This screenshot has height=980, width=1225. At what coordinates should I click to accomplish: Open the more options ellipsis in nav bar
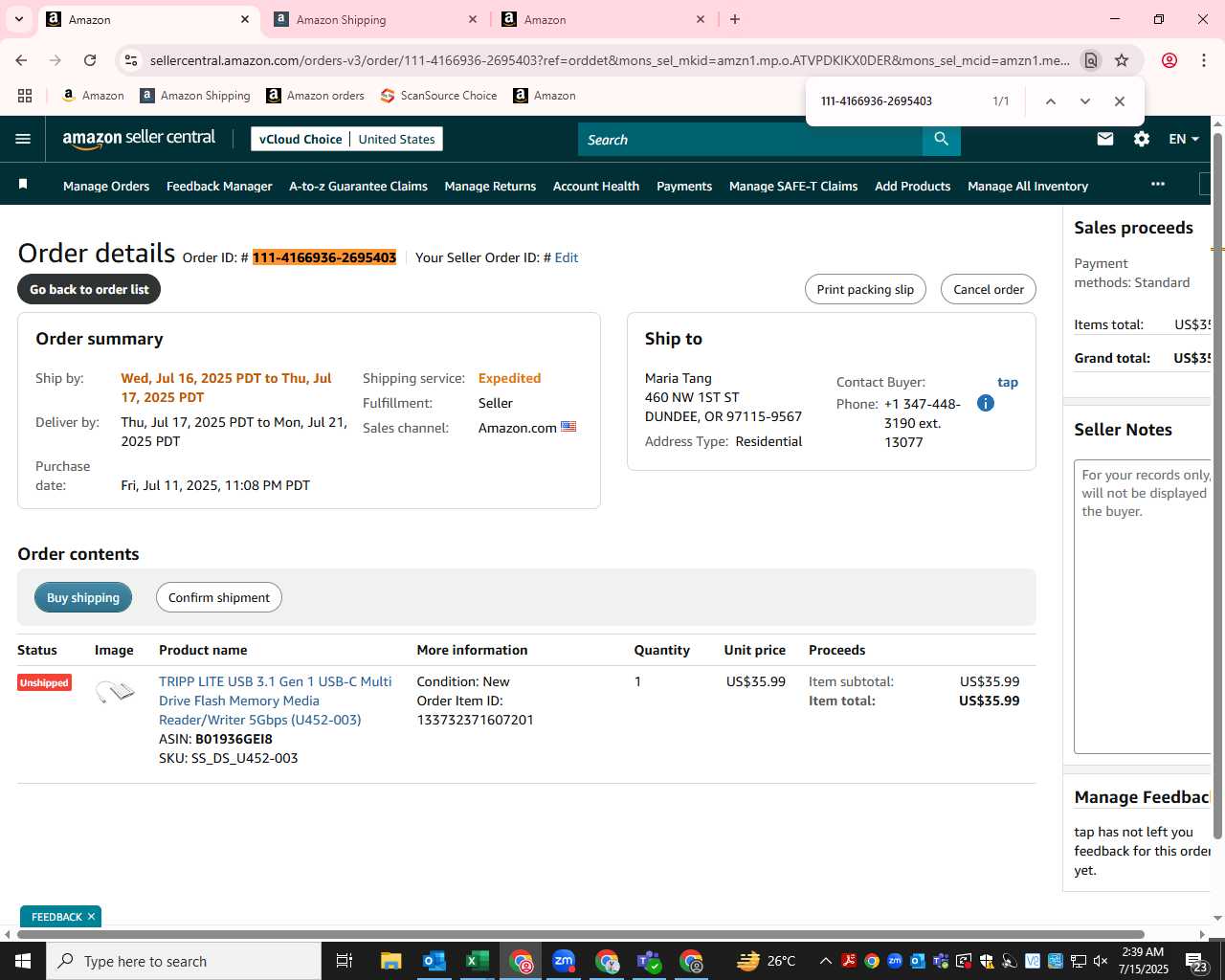point(1158,184)
